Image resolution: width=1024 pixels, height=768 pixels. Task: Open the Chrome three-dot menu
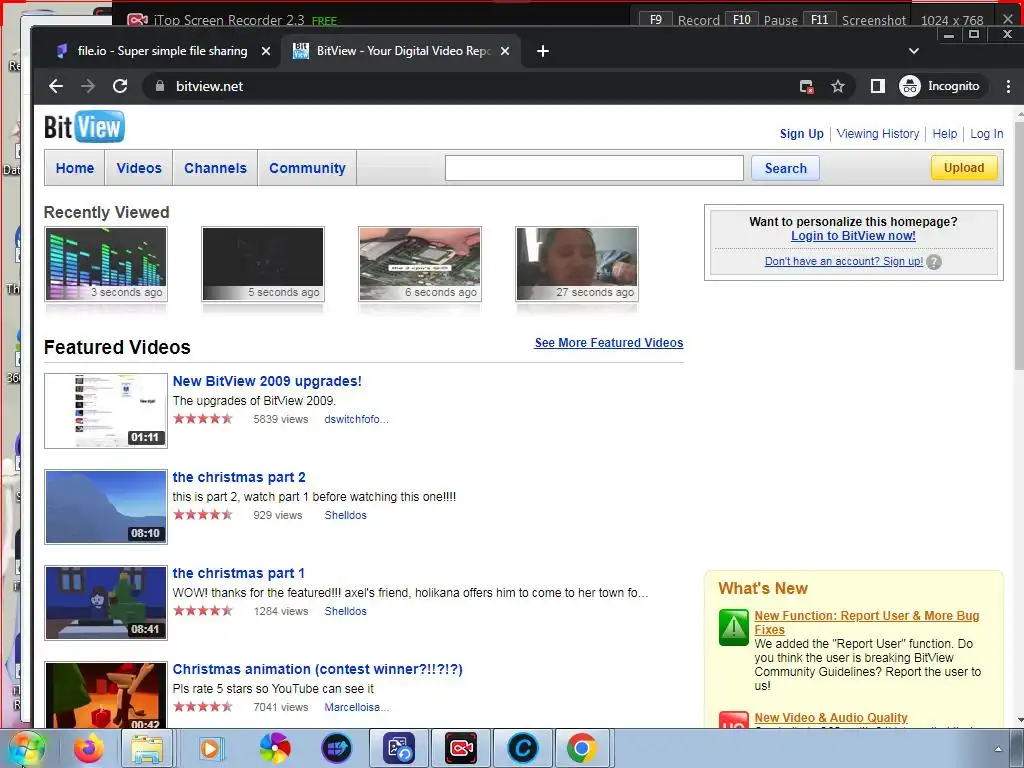(x=1008, y=86)
